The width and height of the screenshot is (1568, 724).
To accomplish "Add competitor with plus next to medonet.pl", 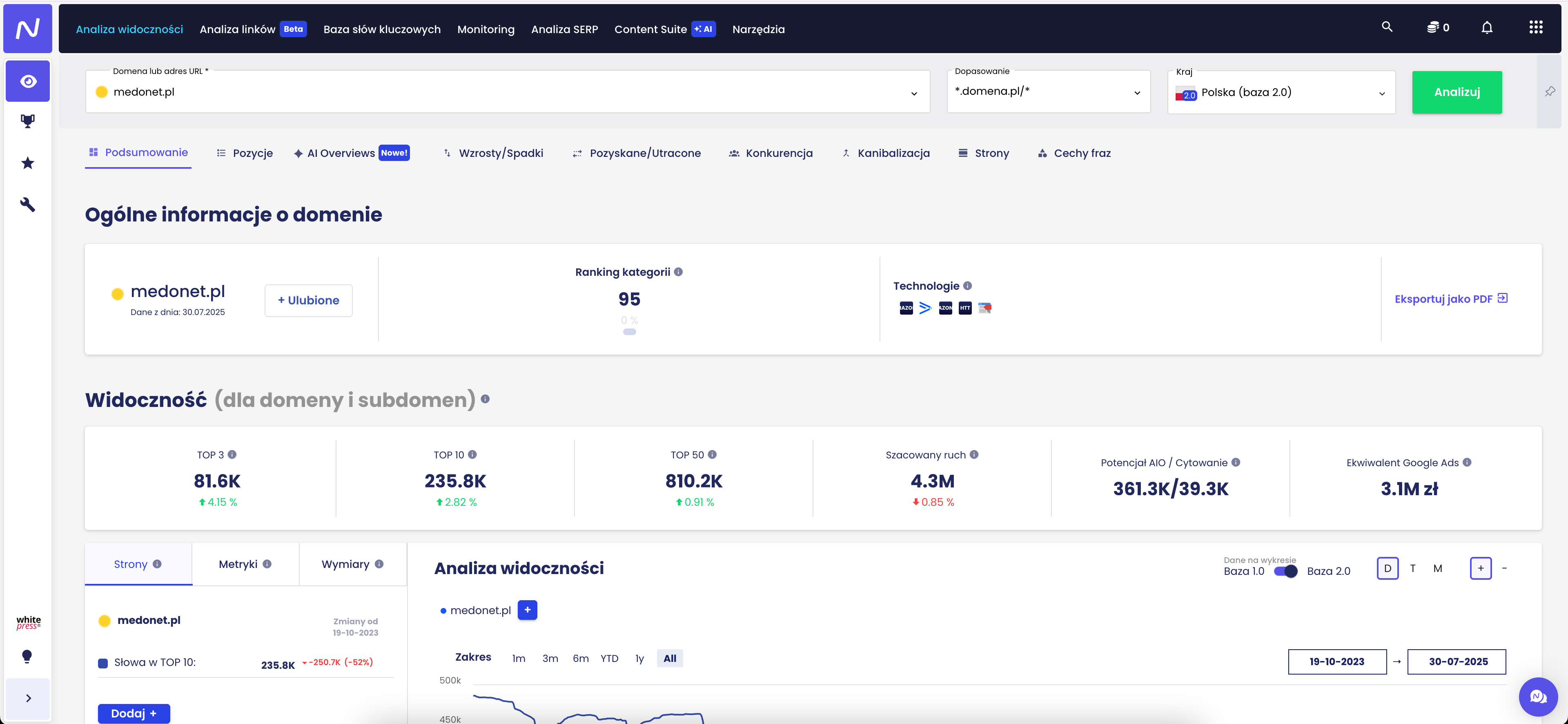I will point(527,610).
